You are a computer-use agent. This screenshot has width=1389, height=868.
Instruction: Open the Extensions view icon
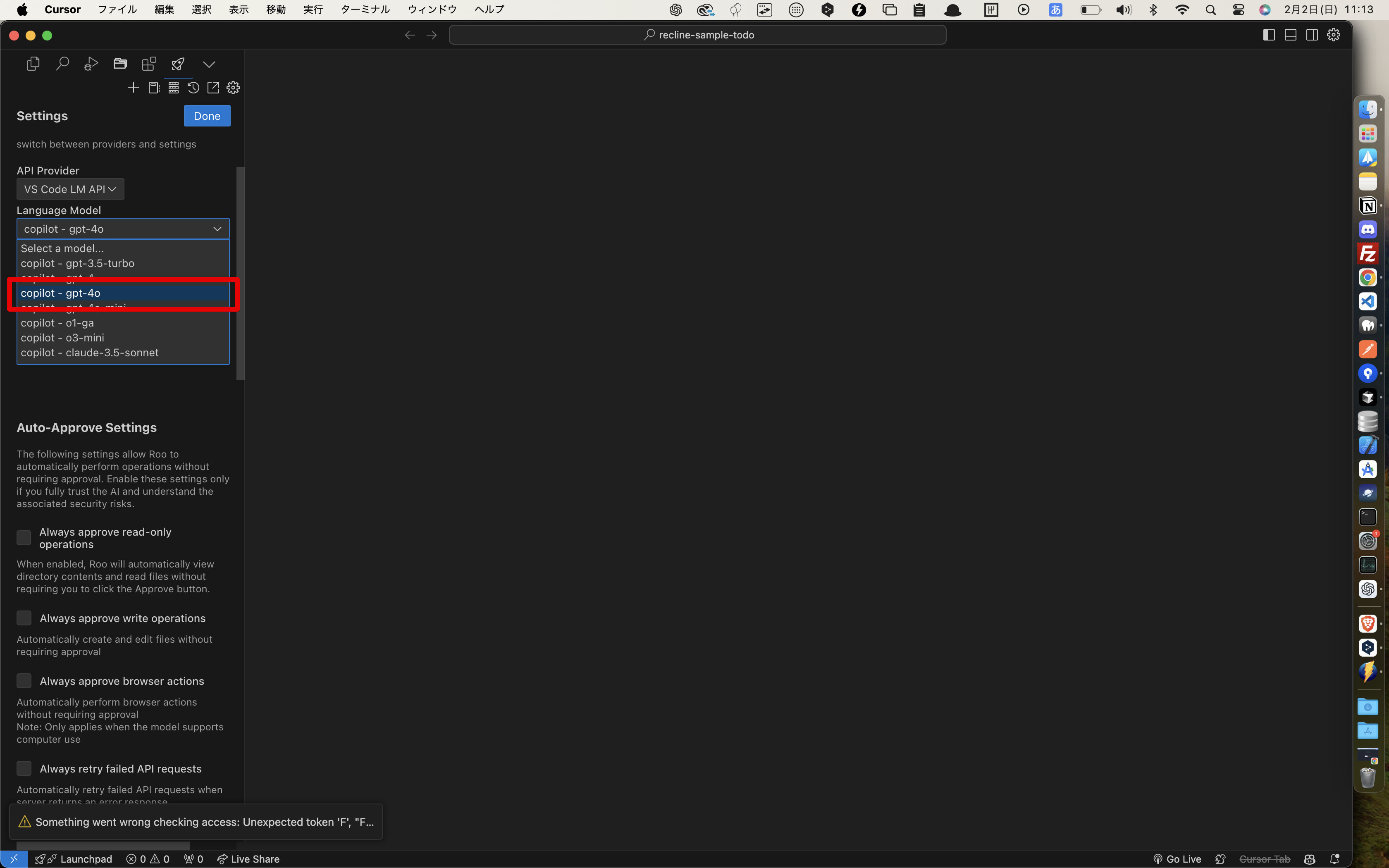(149, 64)
